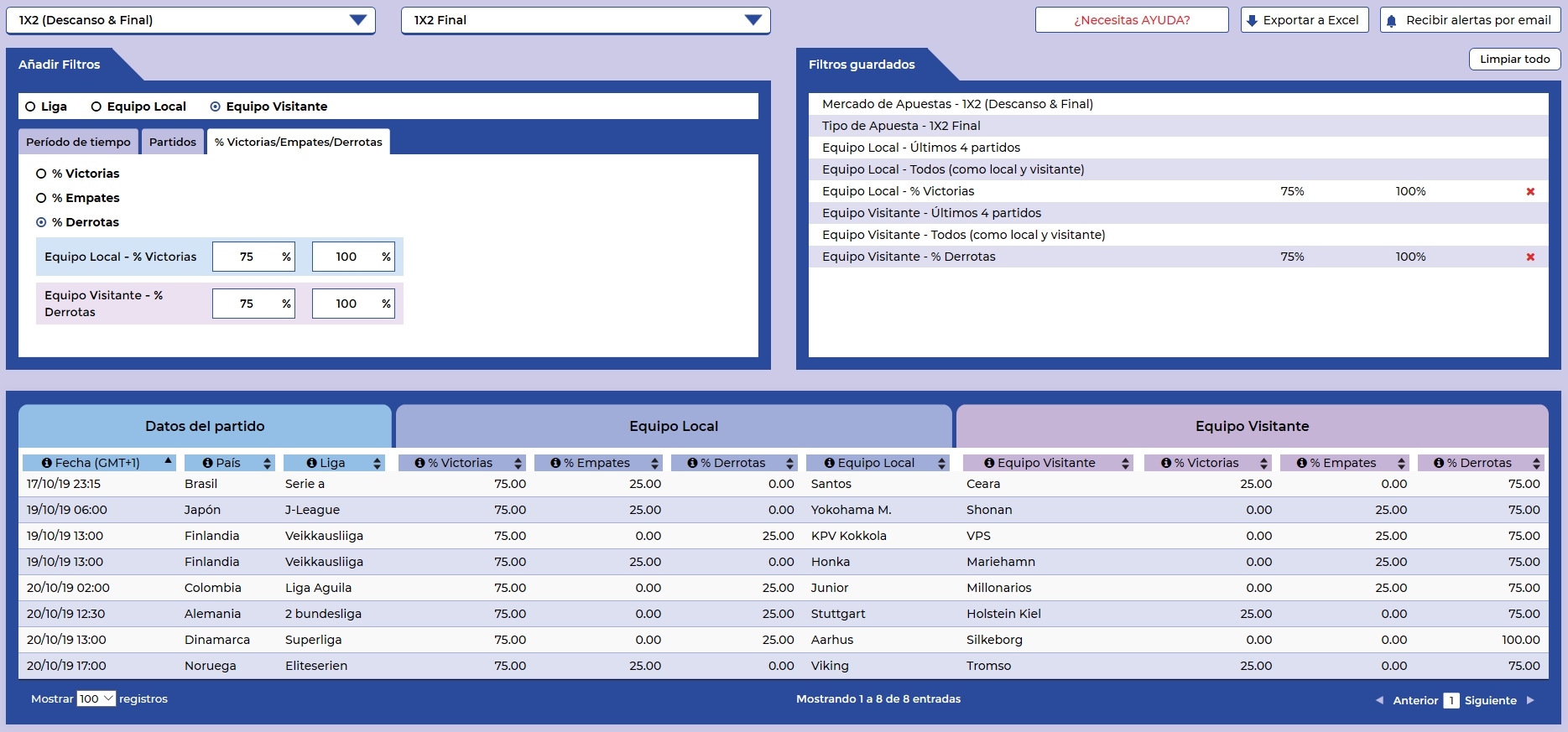Image resolution: width=1568 pixels, height=732 pixels.
Task: Open the Mostrar 100 registros selector
Action: [96, 698]
